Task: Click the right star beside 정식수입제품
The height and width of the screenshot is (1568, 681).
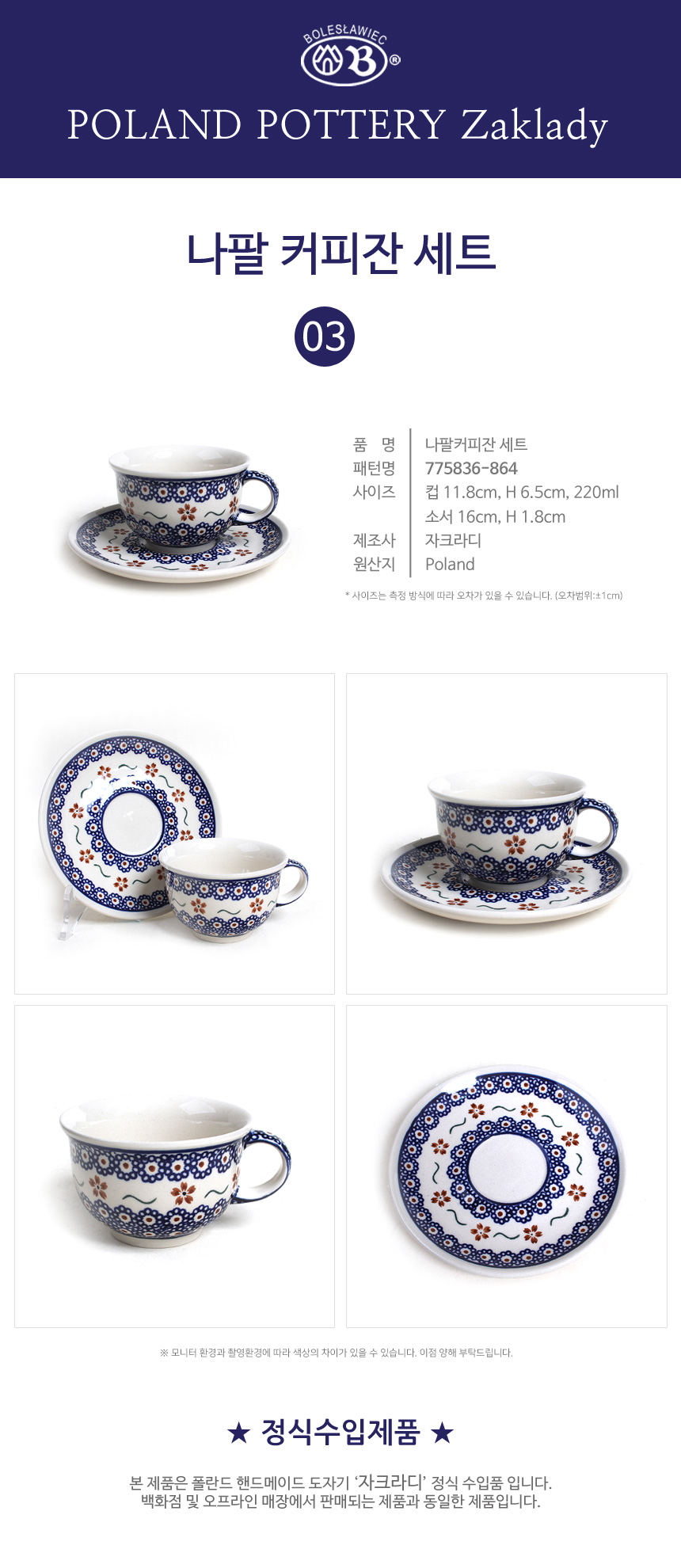Action: [x=443, y=1432]
